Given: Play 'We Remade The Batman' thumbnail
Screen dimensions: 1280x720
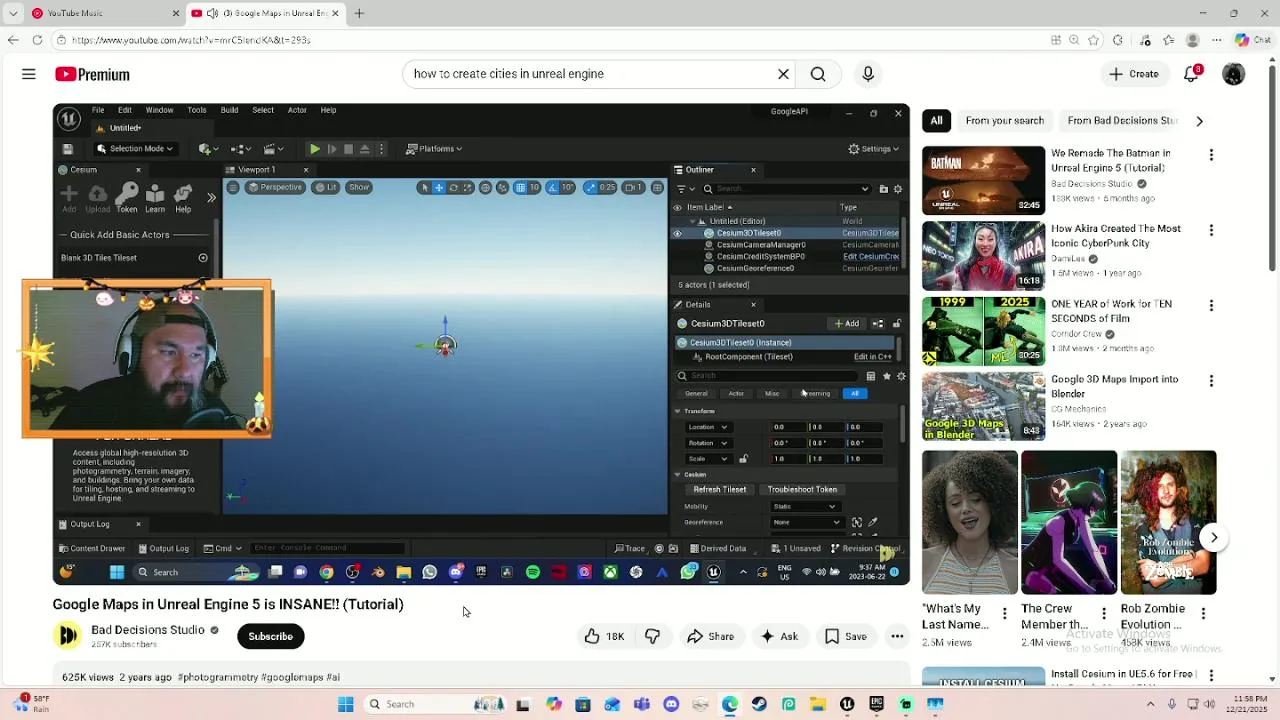Looking at the screenshot, I should (x=983, y=181).
